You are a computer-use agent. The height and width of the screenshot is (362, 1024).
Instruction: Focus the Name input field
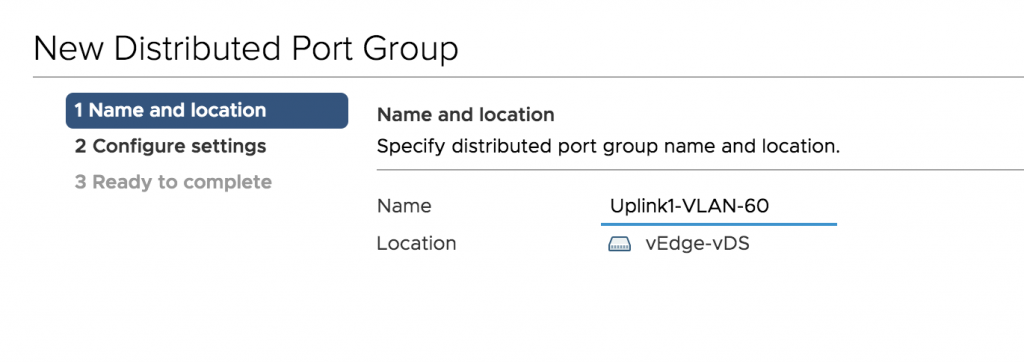point(718,207)
